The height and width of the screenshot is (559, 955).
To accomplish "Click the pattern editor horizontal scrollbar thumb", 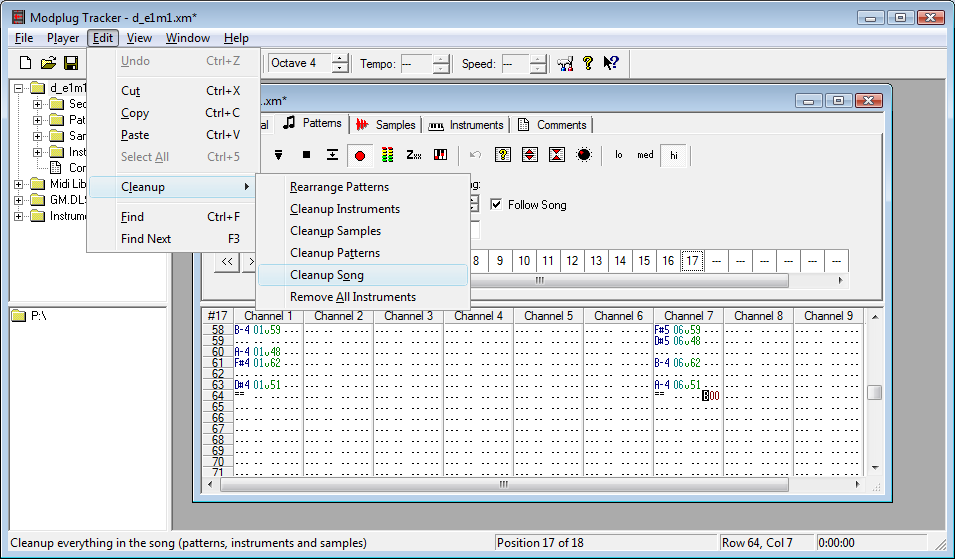I will click(504, 485).
